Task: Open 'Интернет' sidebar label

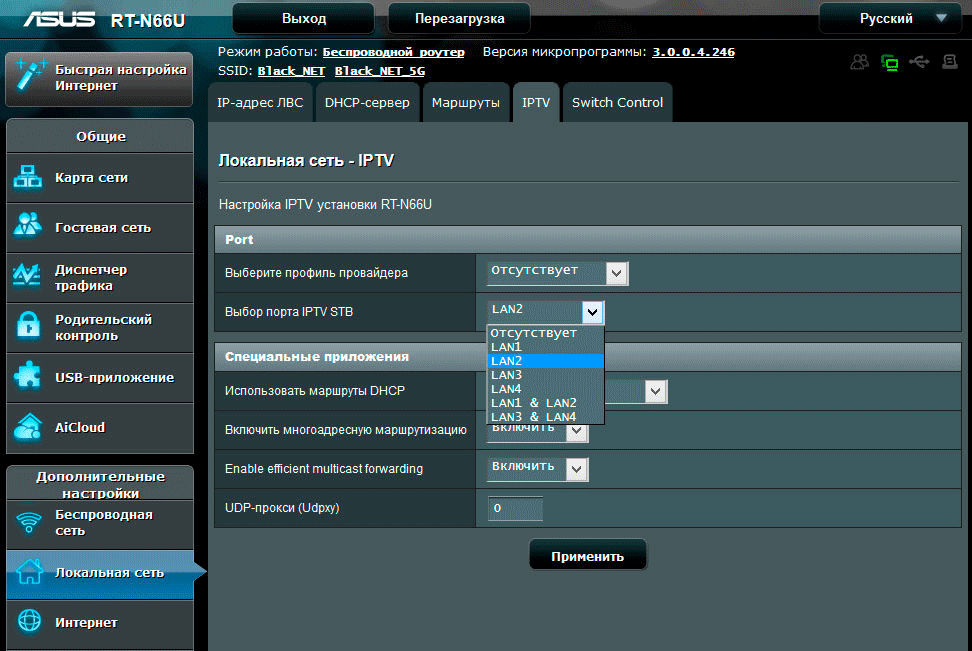Action: [x=86, y=622]
